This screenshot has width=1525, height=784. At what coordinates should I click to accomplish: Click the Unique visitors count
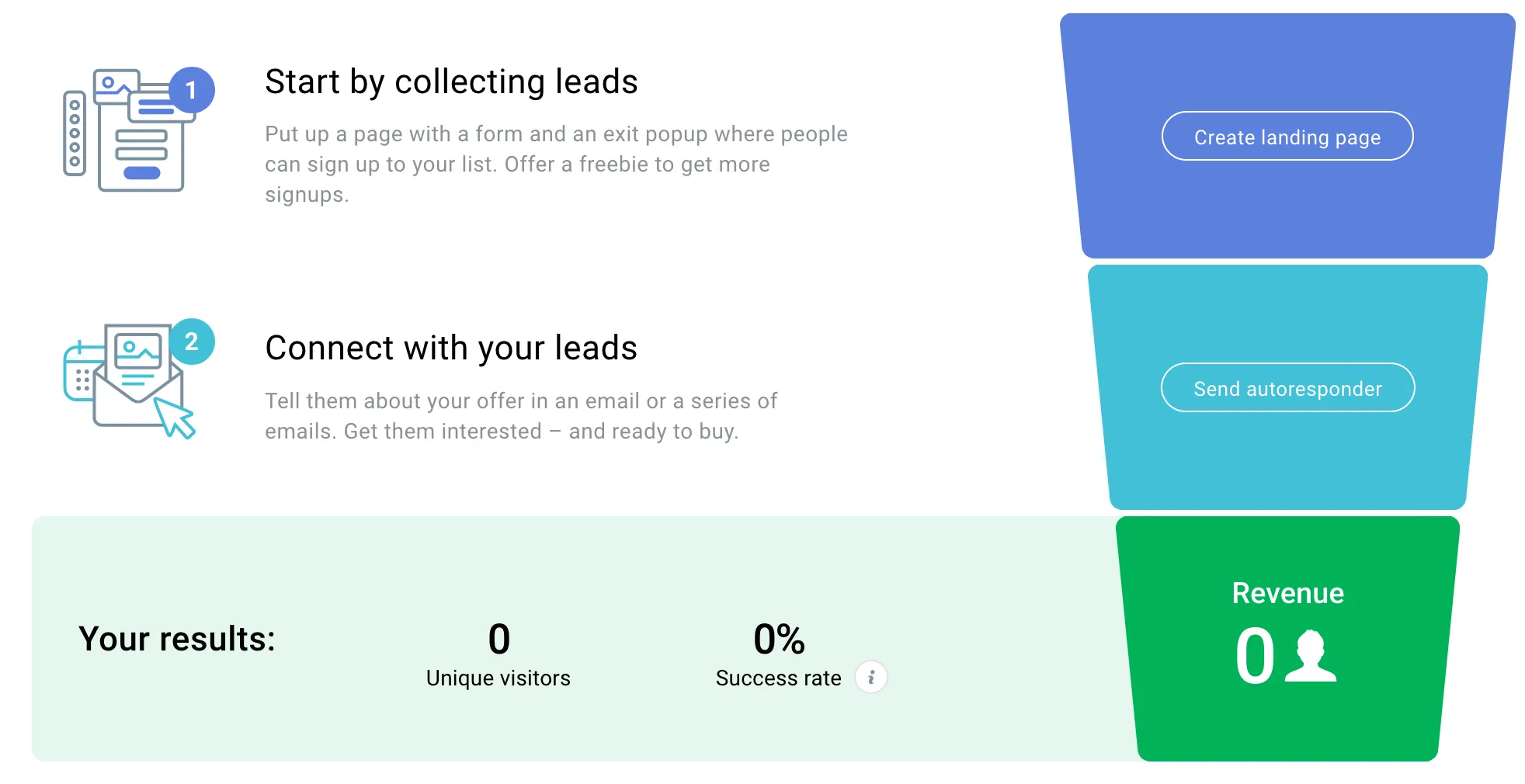(x=498, y=640)
